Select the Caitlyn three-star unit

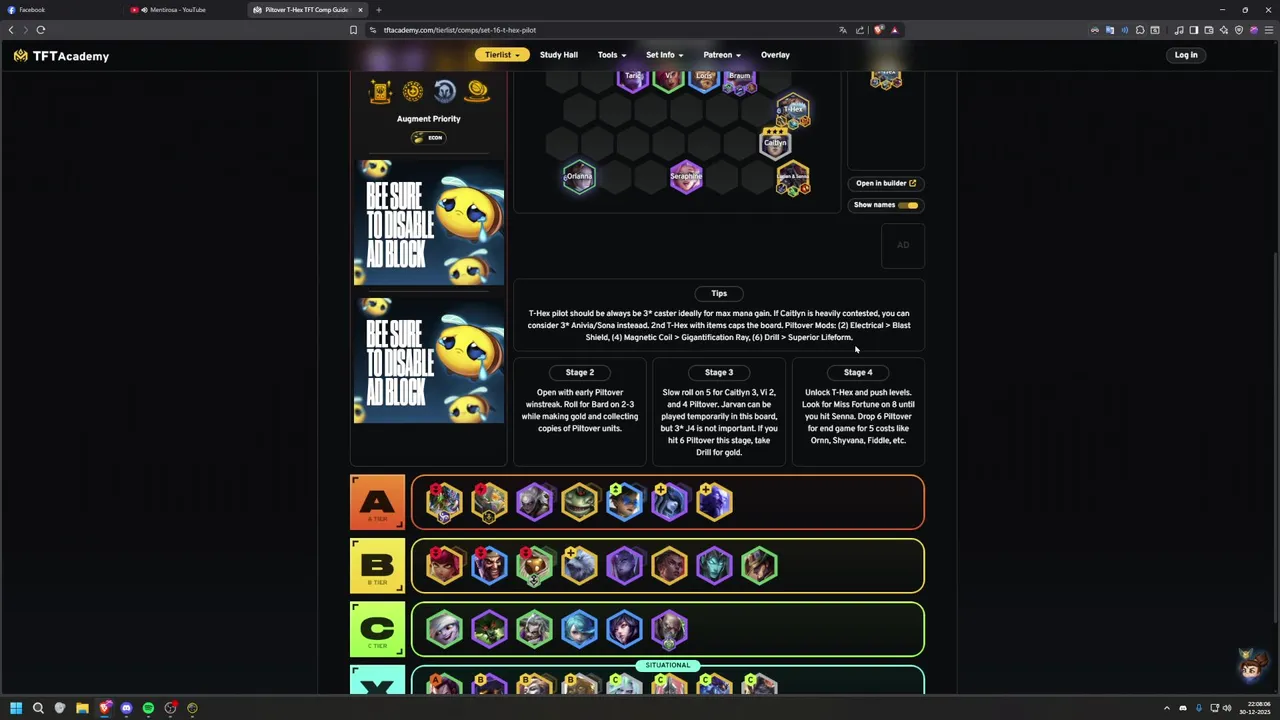coord(775,143)
